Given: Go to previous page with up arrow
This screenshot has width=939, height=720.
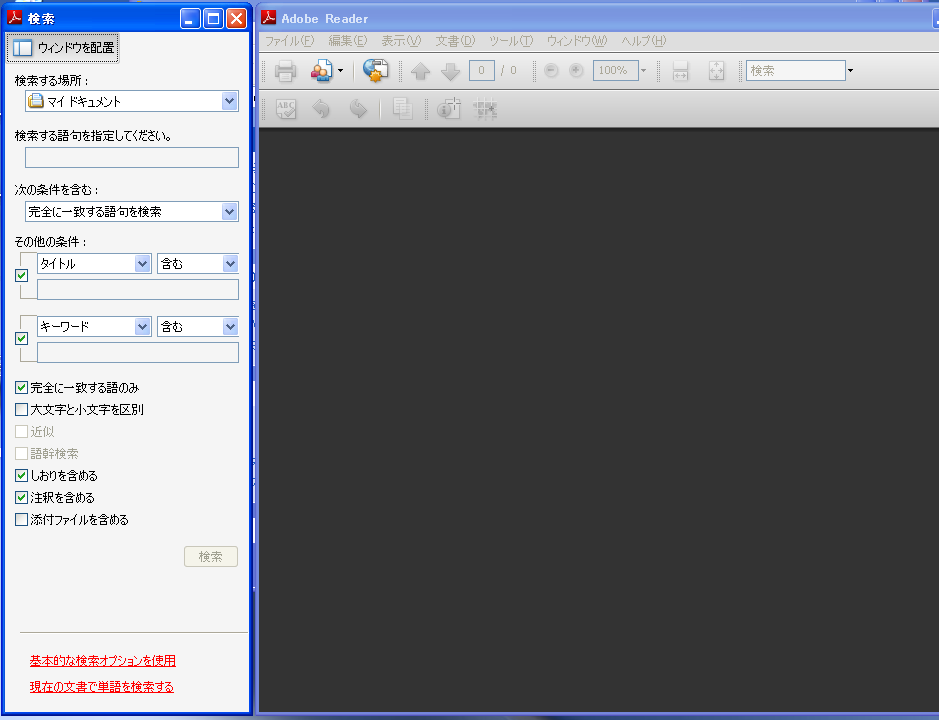Looking at the screenshot, I should coord(420,71).
